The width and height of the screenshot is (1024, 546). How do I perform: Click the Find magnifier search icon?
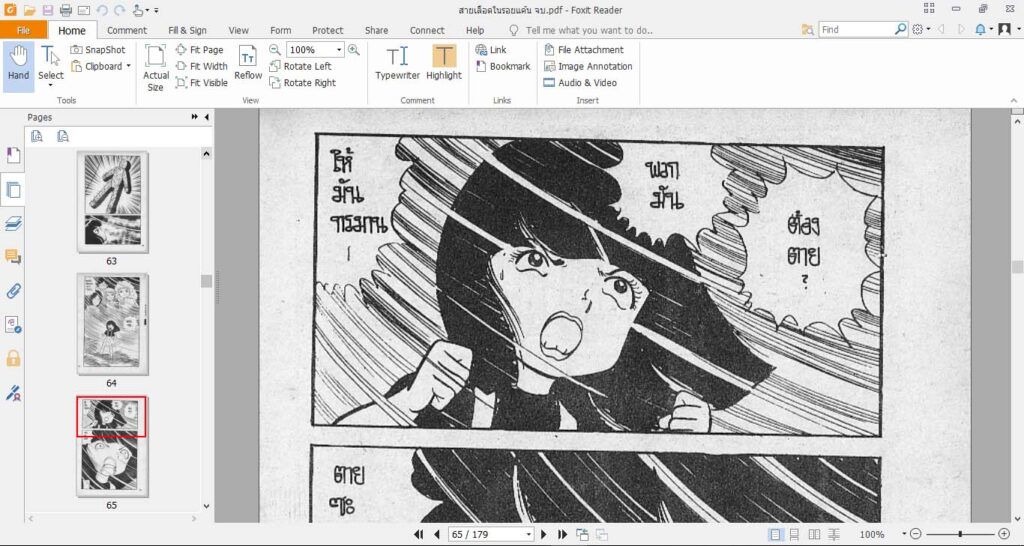pyautogui.click(x=901, y=29)
